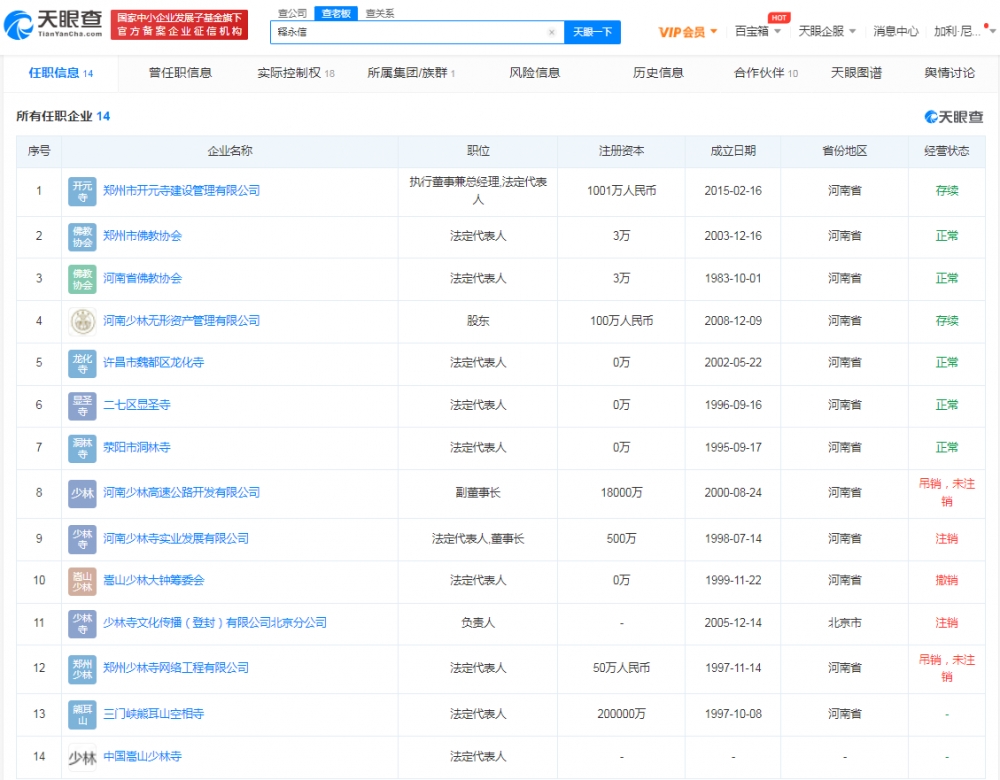This screenshot has width=1000, height=780.
Task: Click the 企业名称 column header
Action: click(230, 151)
